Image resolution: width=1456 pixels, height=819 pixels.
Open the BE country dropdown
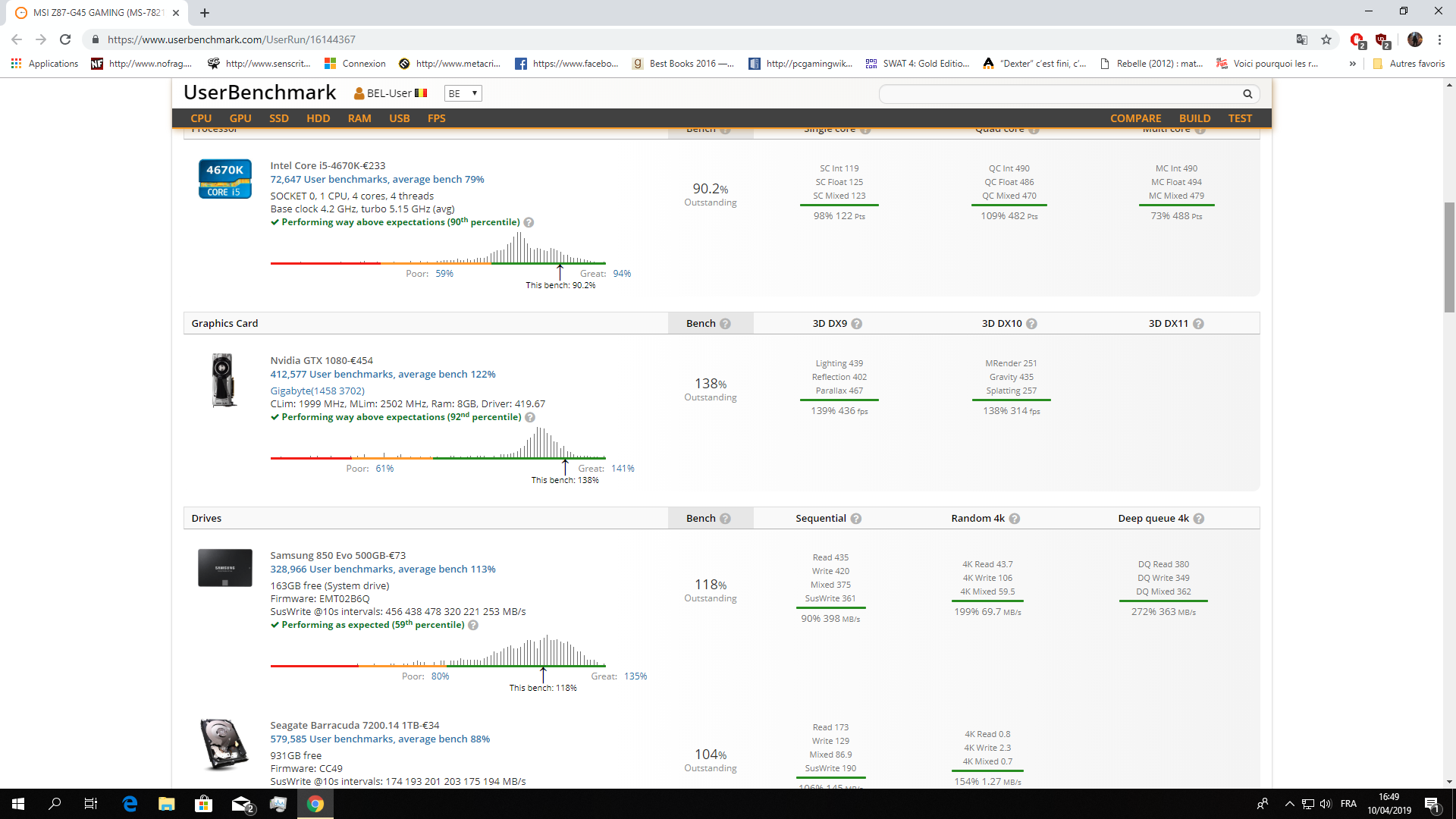[x=463, y=93]
